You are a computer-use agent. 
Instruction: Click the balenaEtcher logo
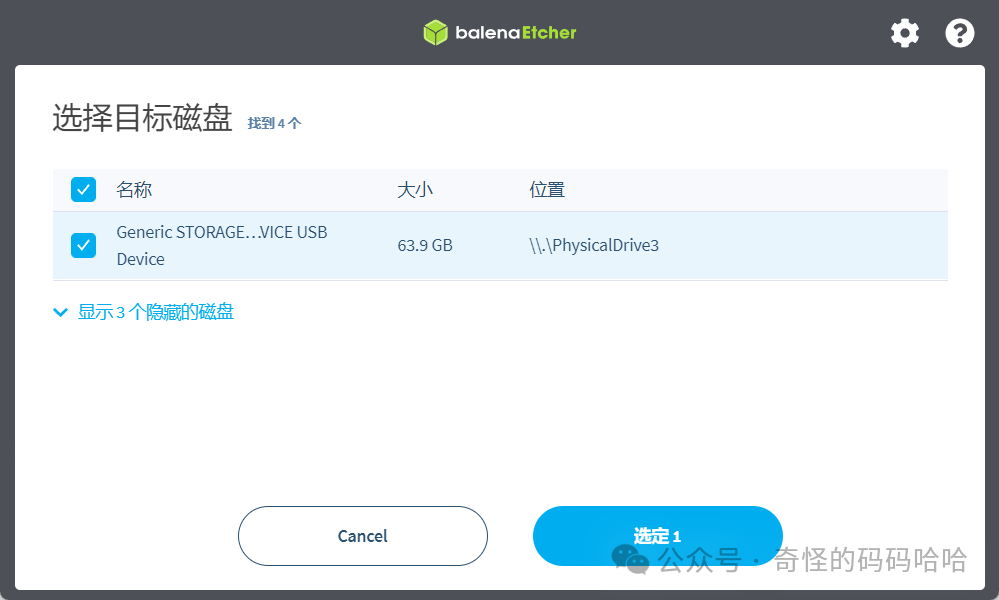click(499, 32)
